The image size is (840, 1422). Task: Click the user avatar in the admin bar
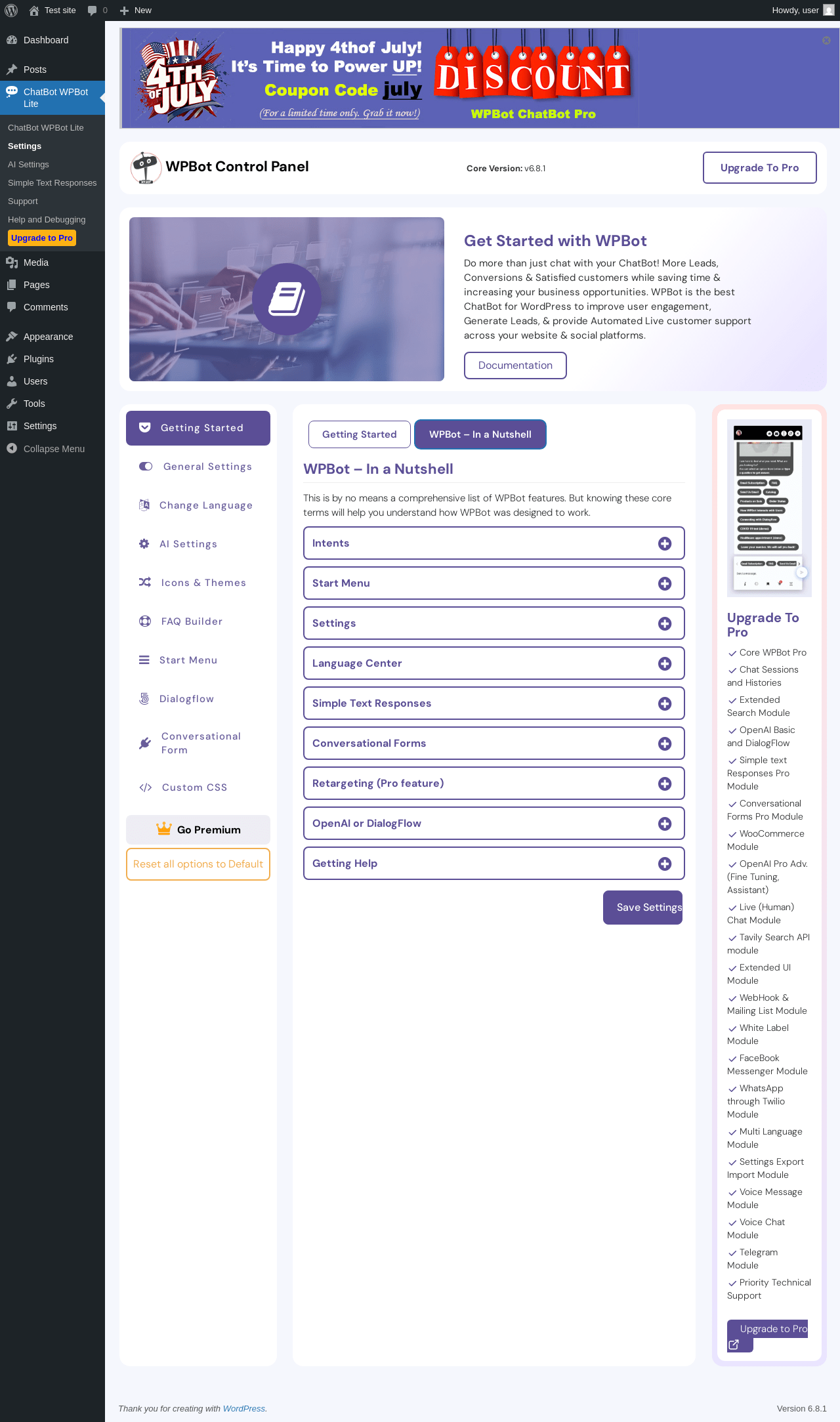829,10
